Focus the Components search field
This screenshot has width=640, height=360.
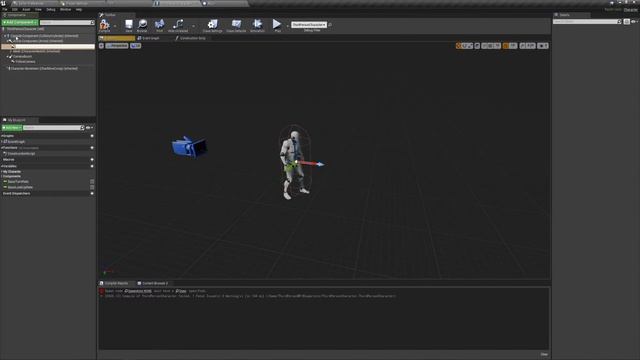[67, 22]
